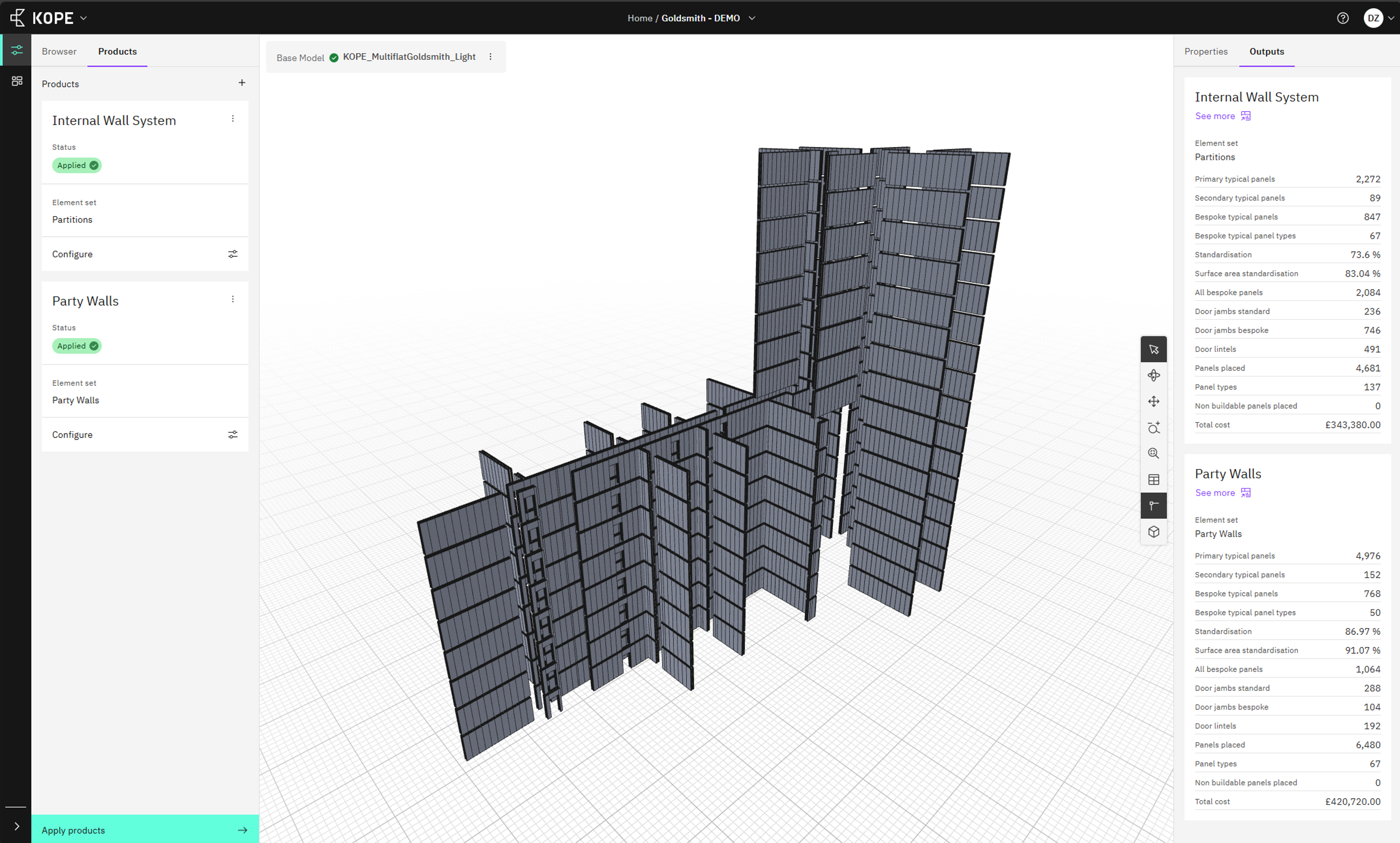The height and width of the screenshot is (843, 1400).
Task: Click Party Walls total cost £420,720.00
Action: click(x=1353, y=801)
